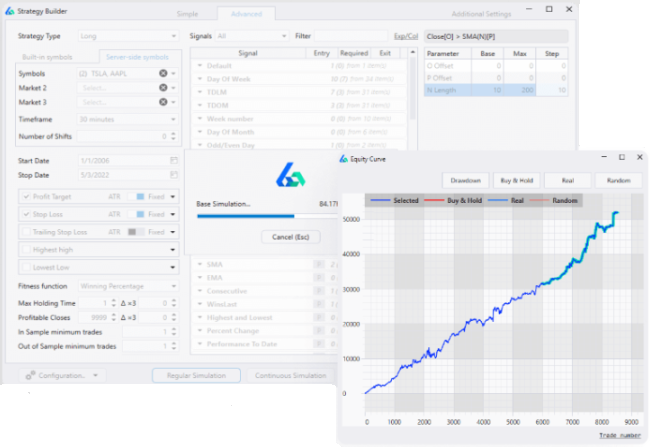650x447 pixels.
Task: Expand the Week number signal group
Action: pos(200,119)
